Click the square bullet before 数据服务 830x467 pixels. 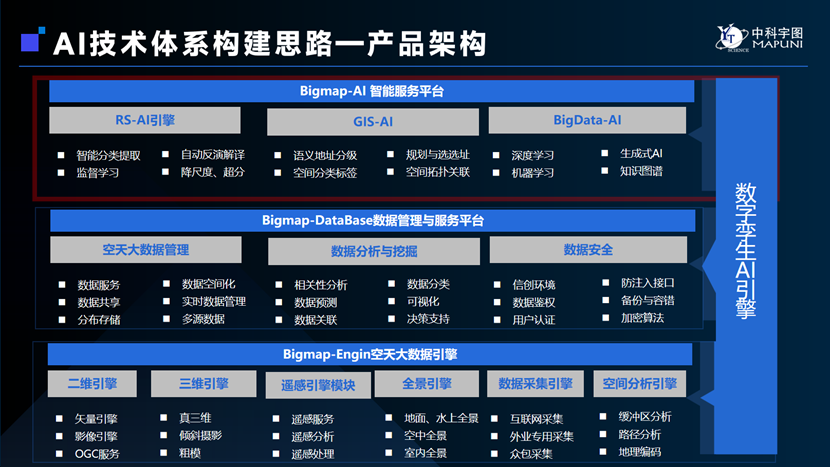pos(61,285)
